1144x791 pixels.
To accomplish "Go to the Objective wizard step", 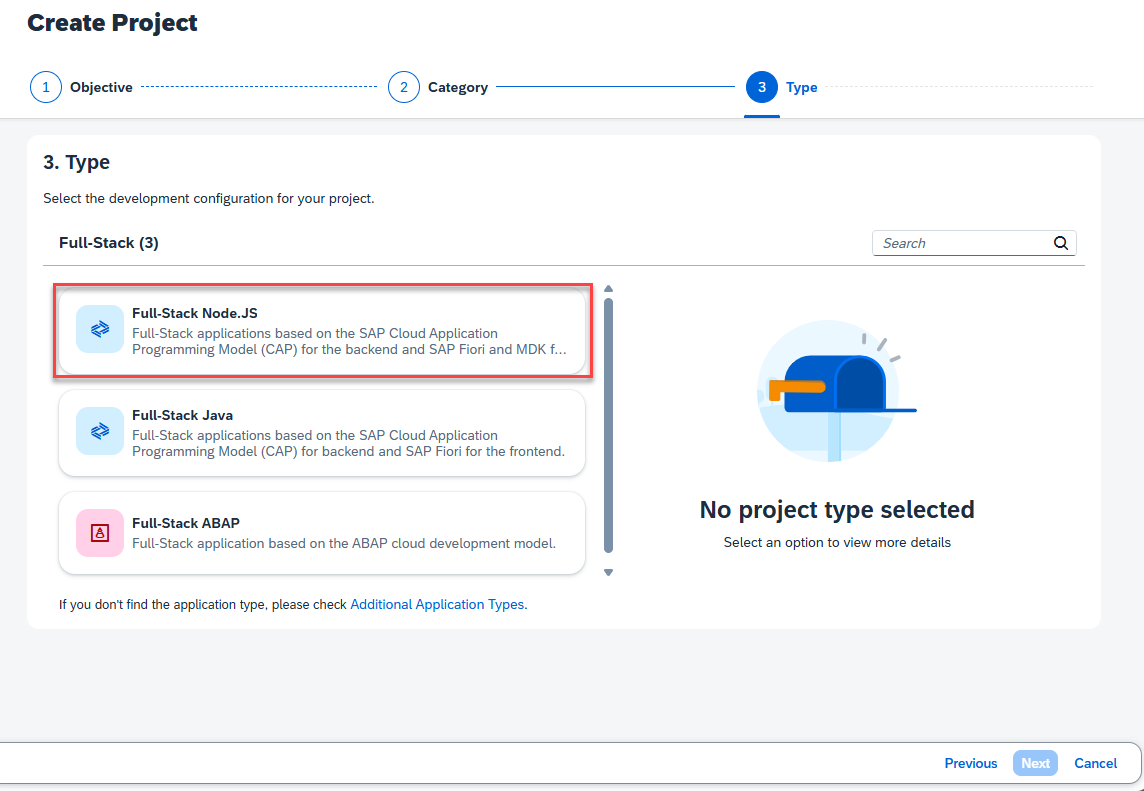I will click(x=101, y=87).
